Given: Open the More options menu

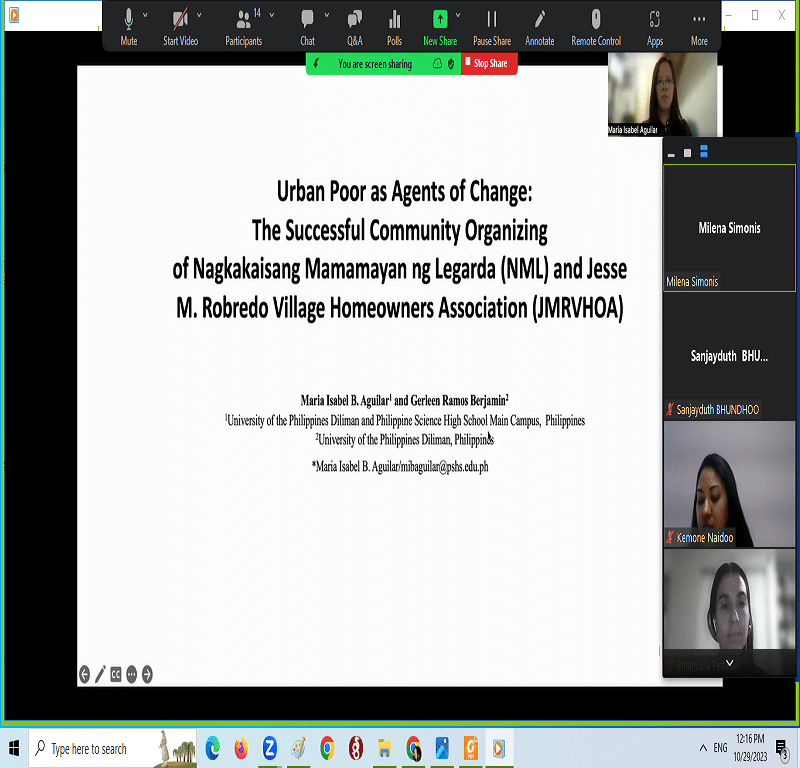Looking at the screenshot, I should pos(699,20).
